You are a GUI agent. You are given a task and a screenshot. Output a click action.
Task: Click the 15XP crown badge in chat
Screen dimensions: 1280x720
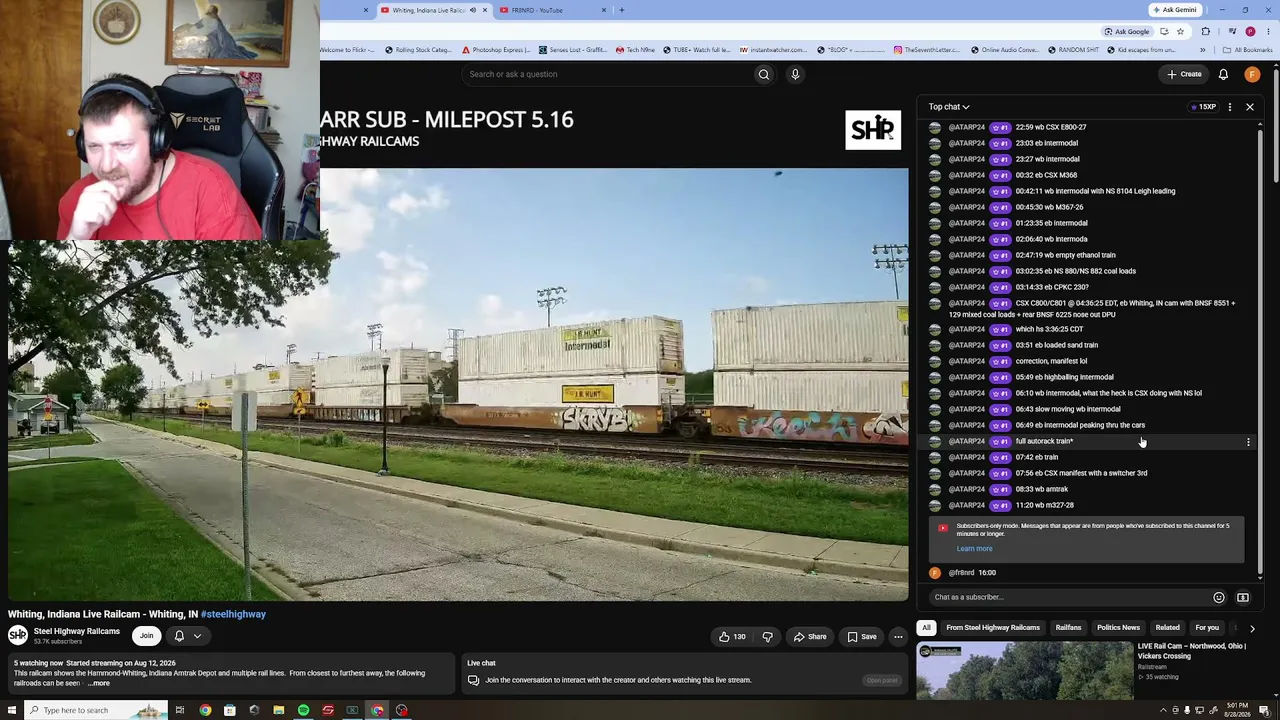pos(1203,107)
